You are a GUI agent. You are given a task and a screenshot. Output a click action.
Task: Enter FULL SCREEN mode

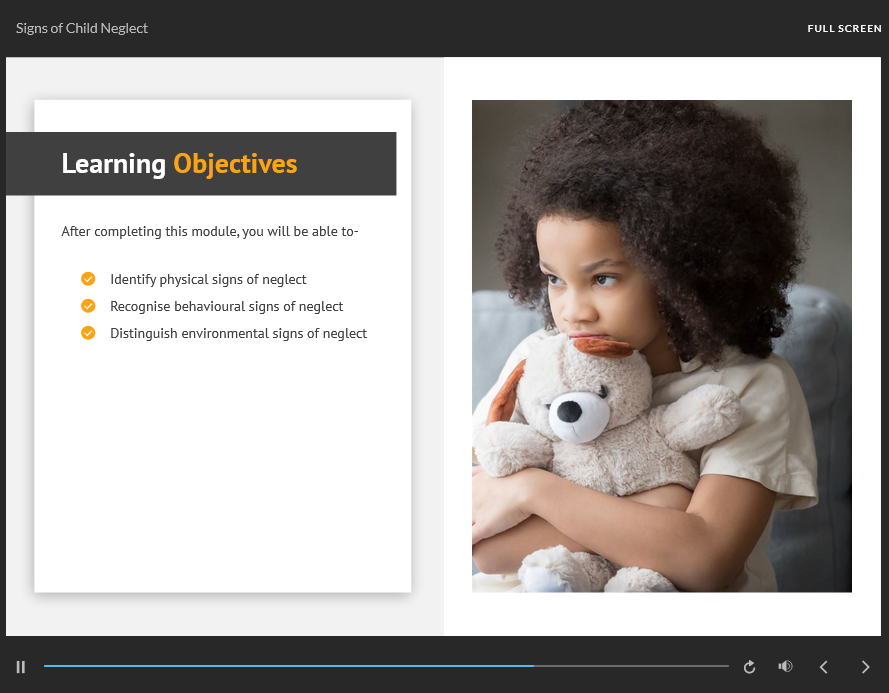[844, 29]
